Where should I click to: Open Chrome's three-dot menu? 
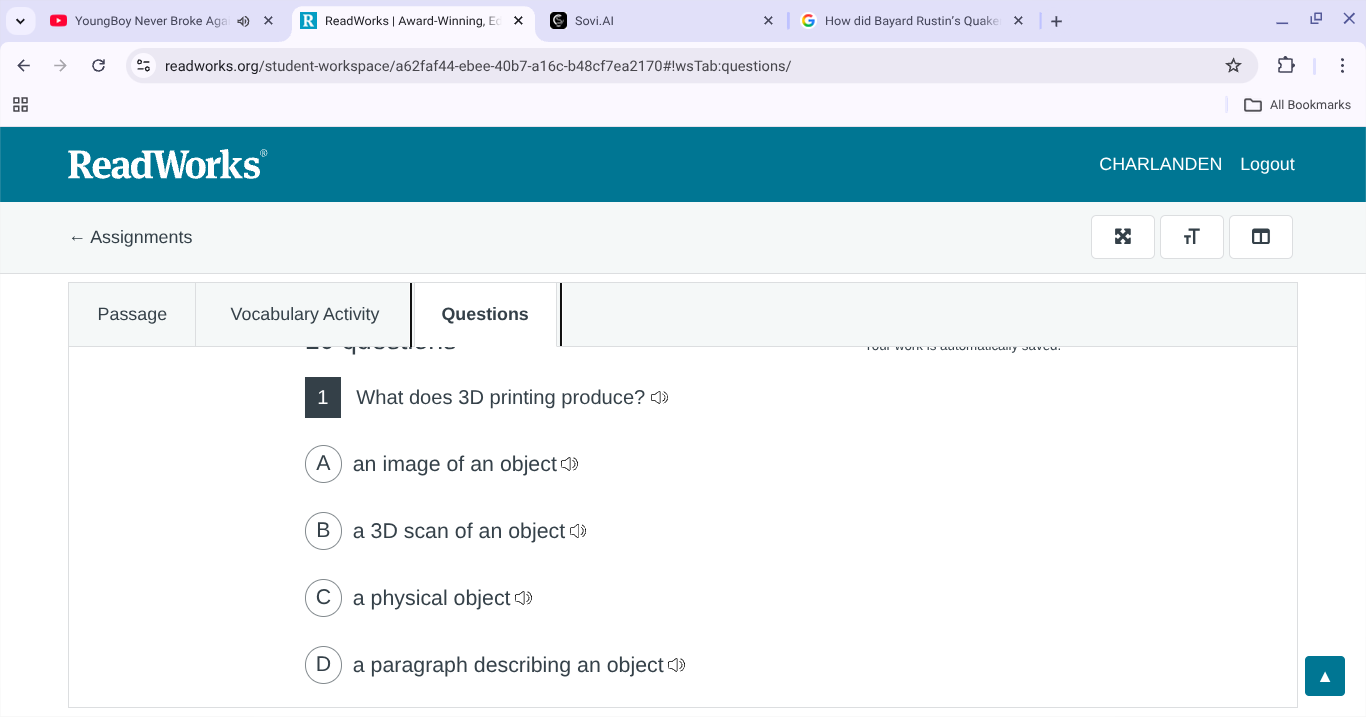pos(1342,65)
